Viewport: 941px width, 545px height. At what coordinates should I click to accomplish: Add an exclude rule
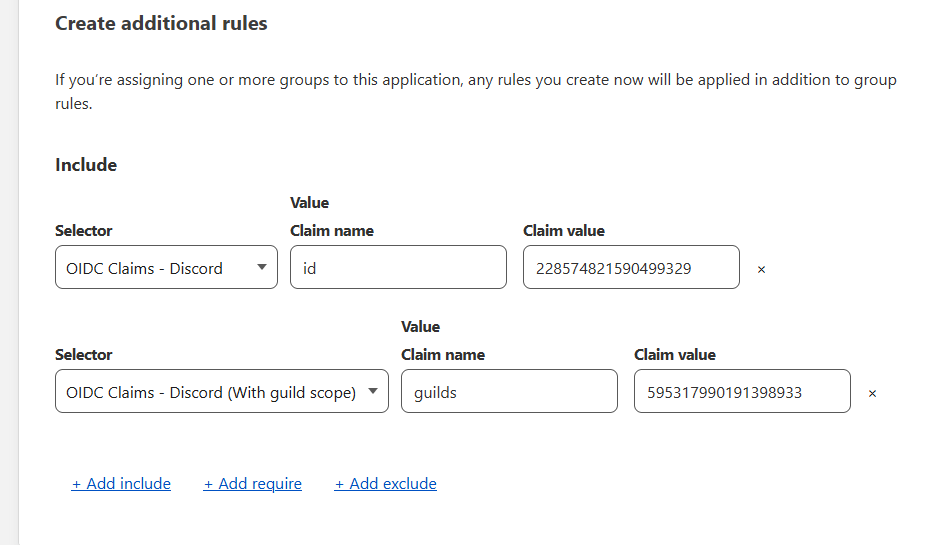coord(386,484)
